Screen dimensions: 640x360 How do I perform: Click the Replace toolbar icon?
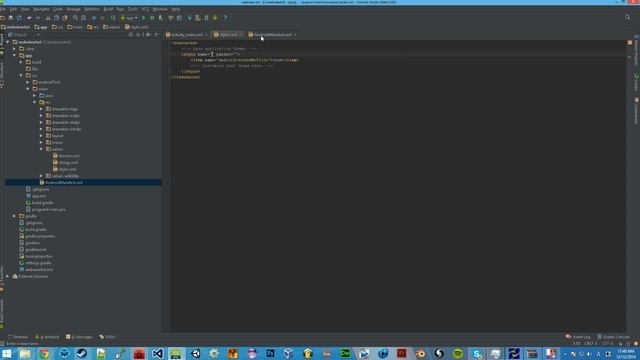tap(83, 18)
